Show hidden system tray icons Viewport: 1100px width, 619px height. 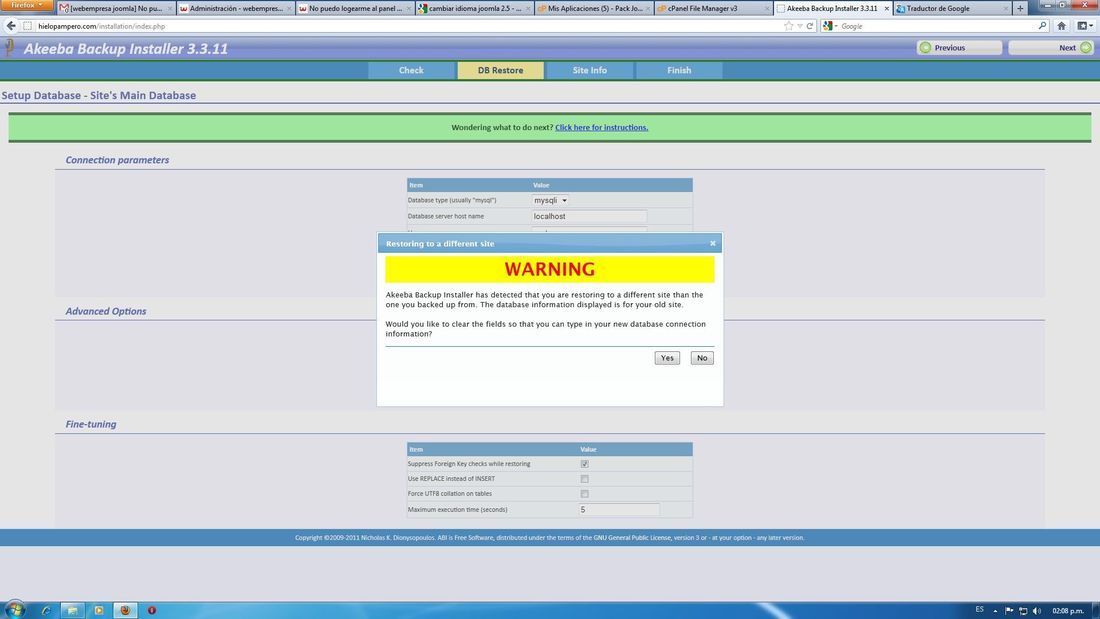tap(995, 611)
